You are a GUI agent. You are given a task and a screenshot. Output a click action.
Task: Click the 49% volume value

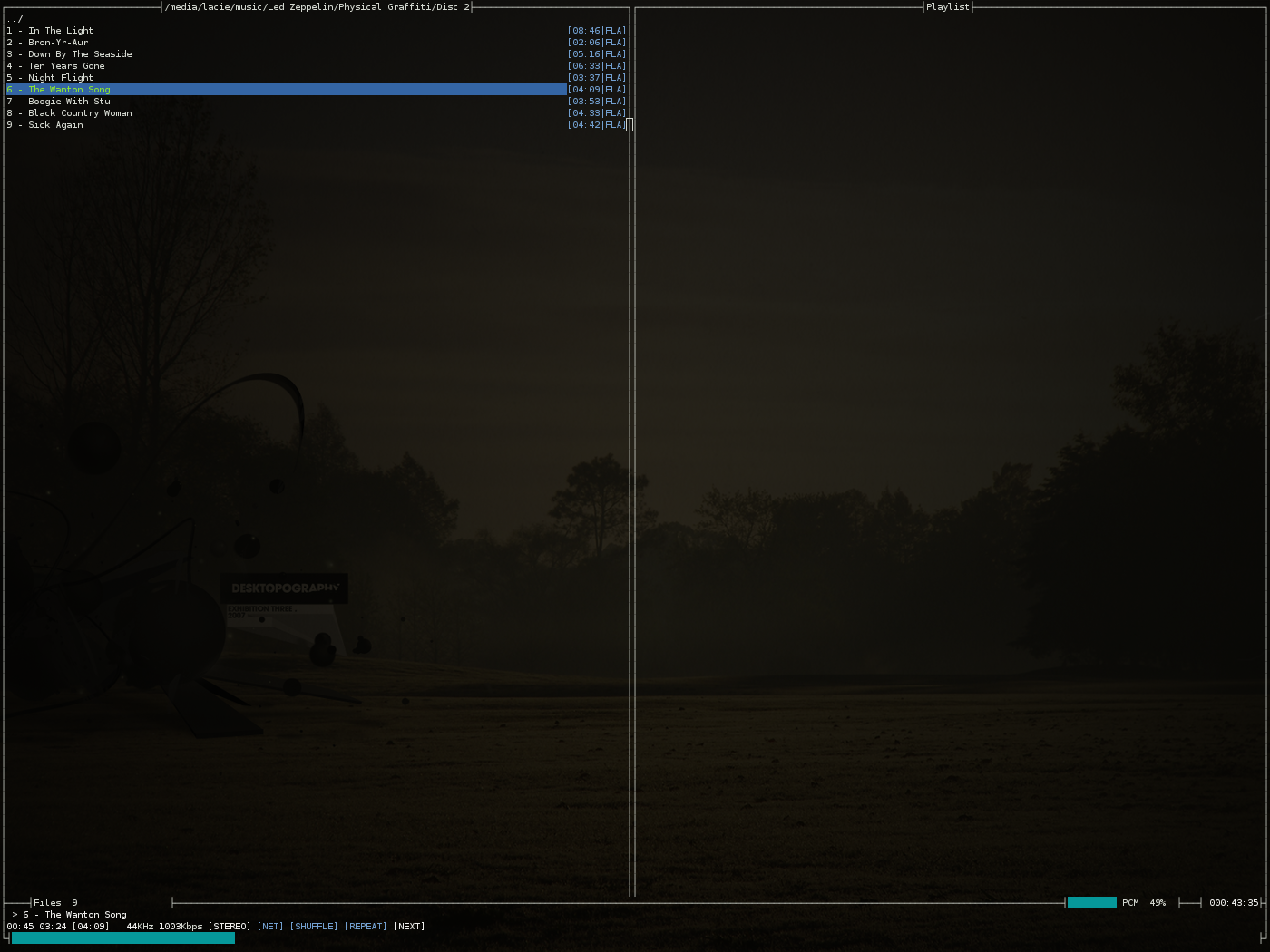pyautogui.click(x=1158, y=903)
